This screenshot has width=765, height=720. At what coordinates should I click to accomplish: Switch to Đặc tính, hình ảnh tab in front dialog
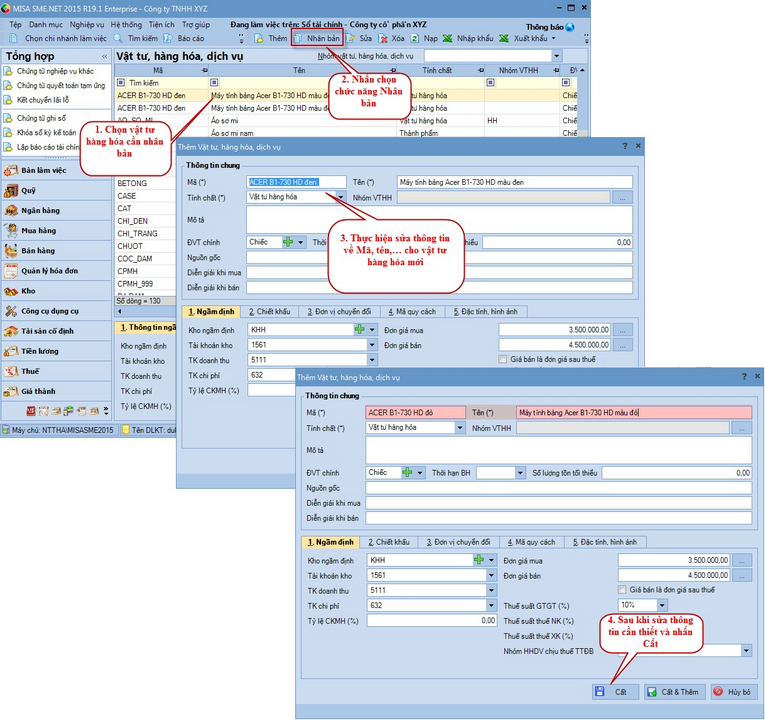coord(605,542)
